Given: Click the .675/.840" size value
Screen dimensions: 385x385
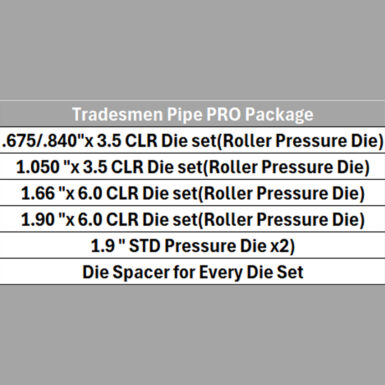Looking at the screenshot, I should tap(42, 141).
